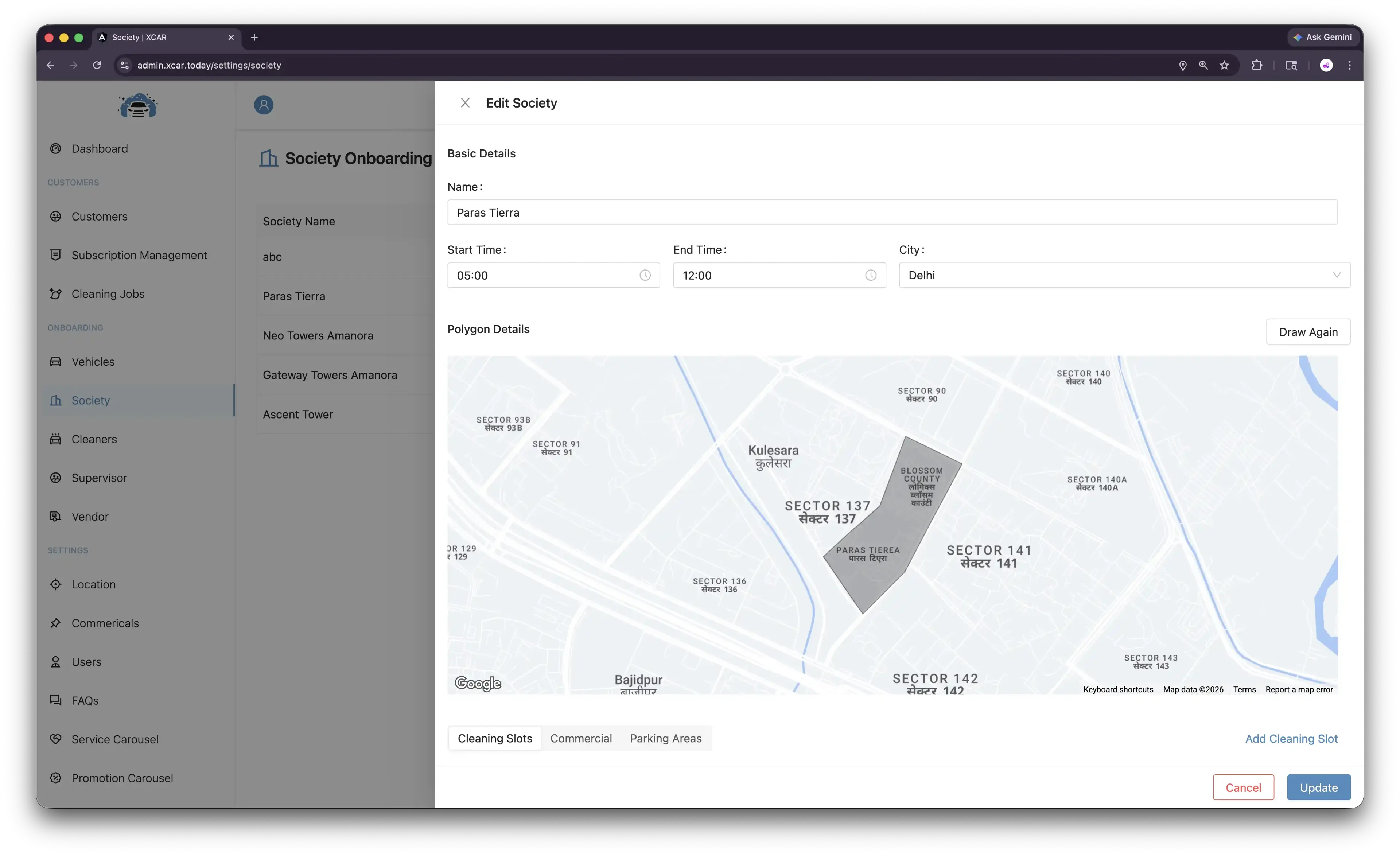Click the Promotion Carousel icon
The image size is (1400, 856).
coord(56,778)
